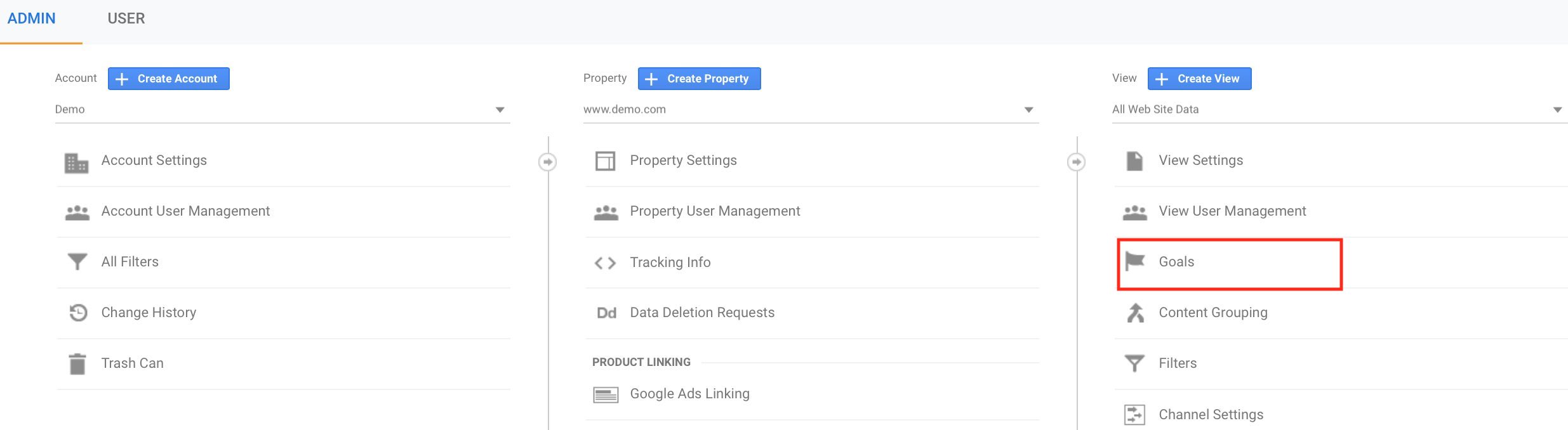Click the Google Ads Linking icon
This screenshot has height=430, width=1568.
click(x=606, y=395)
